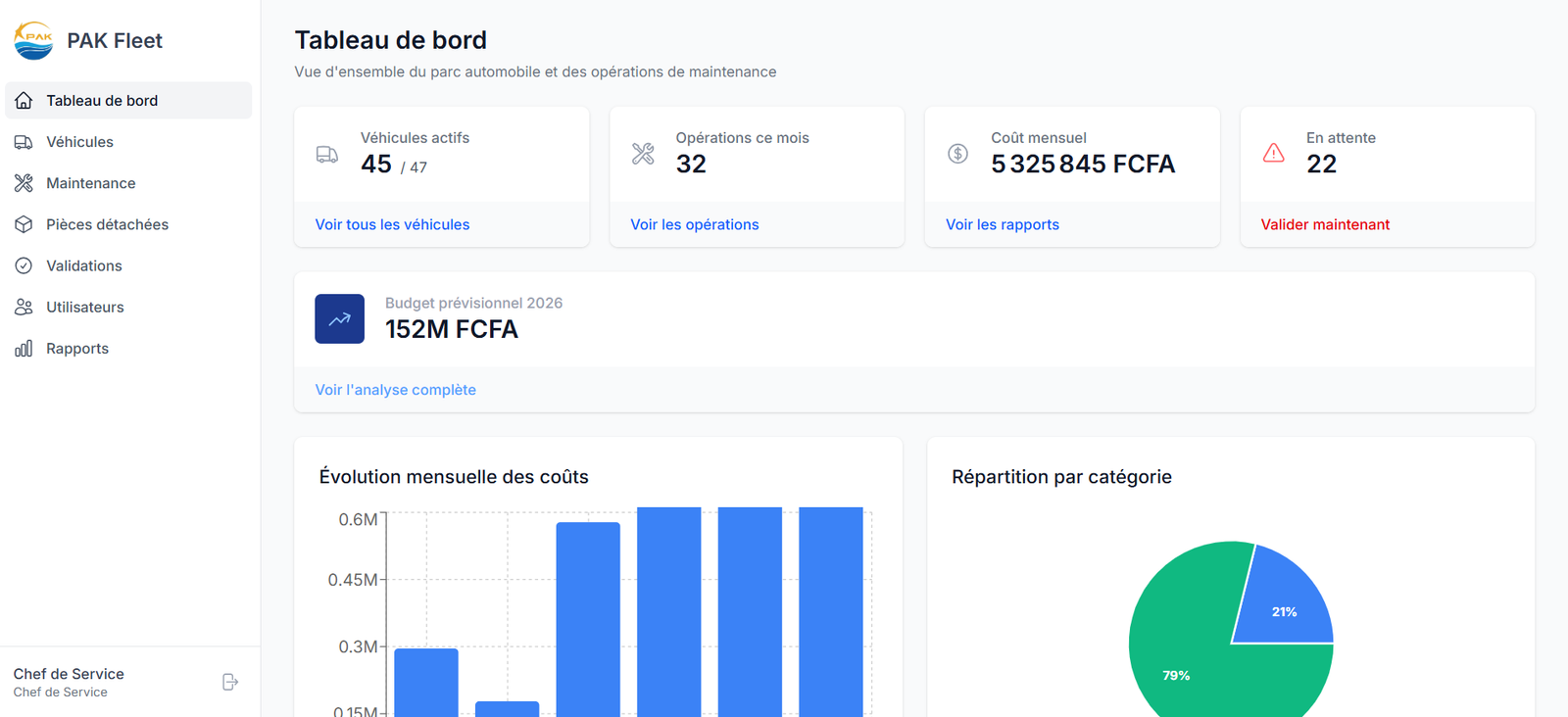Screen dimensions: 1568x717
Task: Click the wrench icon in Opérations card
Action: coord(643,154)
